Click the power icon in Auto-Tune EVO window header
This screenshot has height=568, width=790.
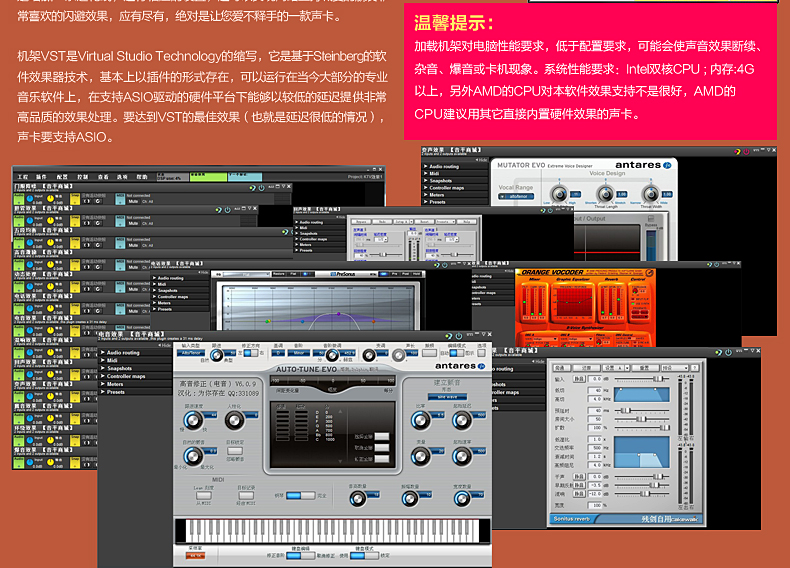point(458,336)
